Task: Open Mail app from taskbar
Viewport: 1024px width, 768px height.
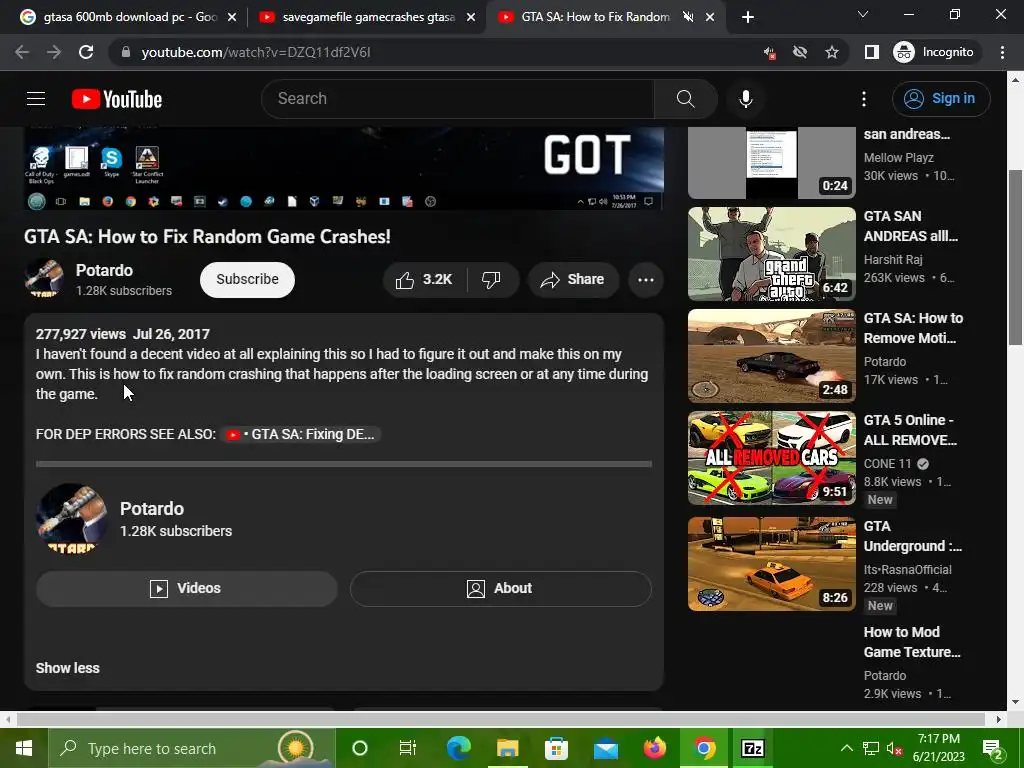Action: 605,748
